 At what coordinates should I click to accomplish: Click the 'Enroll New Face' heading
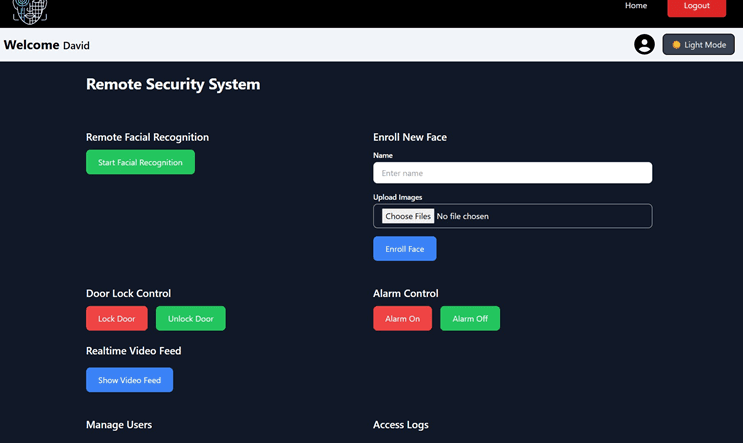click(x=410, y=137)
